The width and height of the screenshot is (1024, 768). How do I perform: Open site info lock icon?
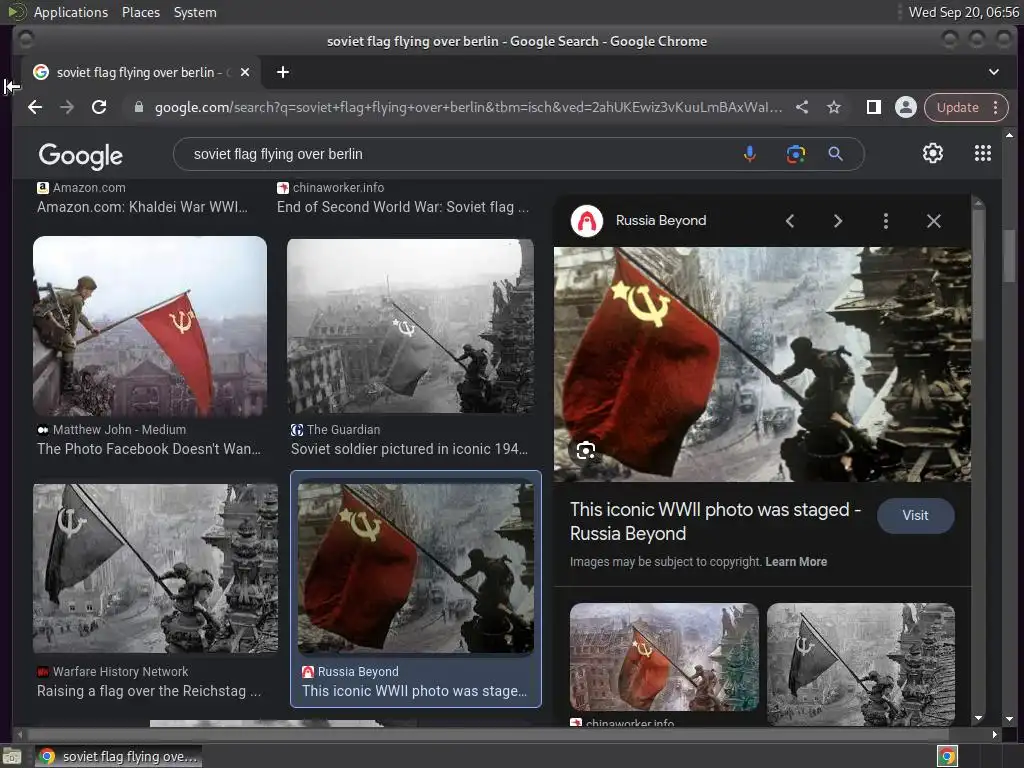click(138, 107)
